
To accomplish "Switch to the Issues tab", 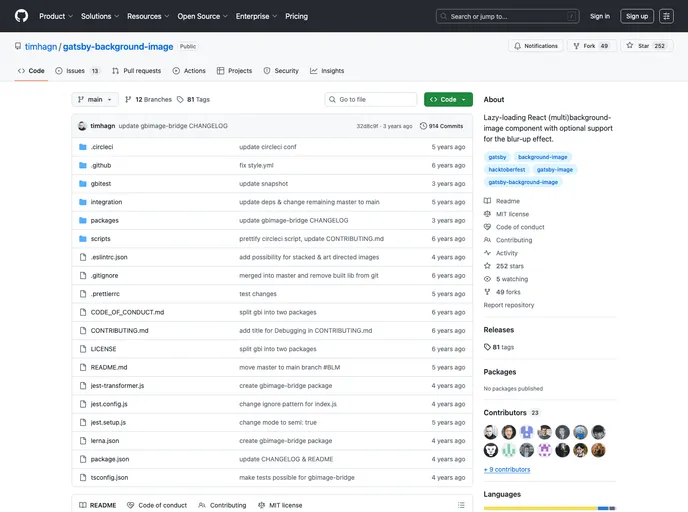I will pyautogui.click(x=78, y=71).
